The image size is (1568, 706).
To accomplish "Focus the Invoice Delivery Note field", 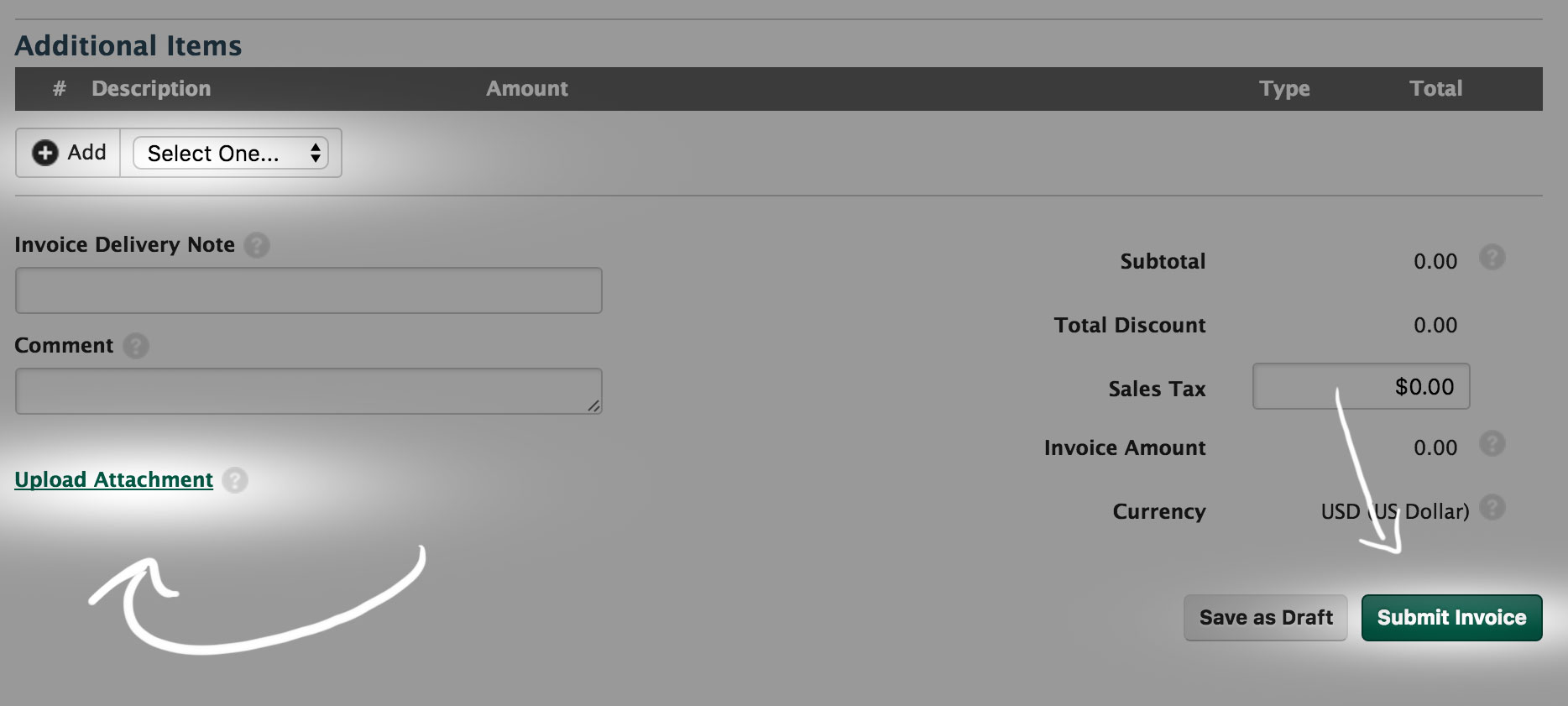I will point(308,290).
